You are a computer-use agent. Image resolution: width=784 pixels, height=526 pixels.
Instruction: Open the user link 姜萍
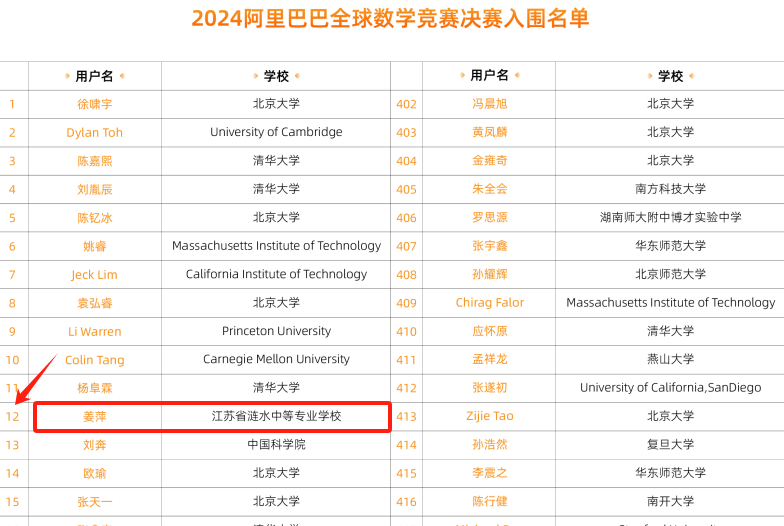click(x=95, y=416)
